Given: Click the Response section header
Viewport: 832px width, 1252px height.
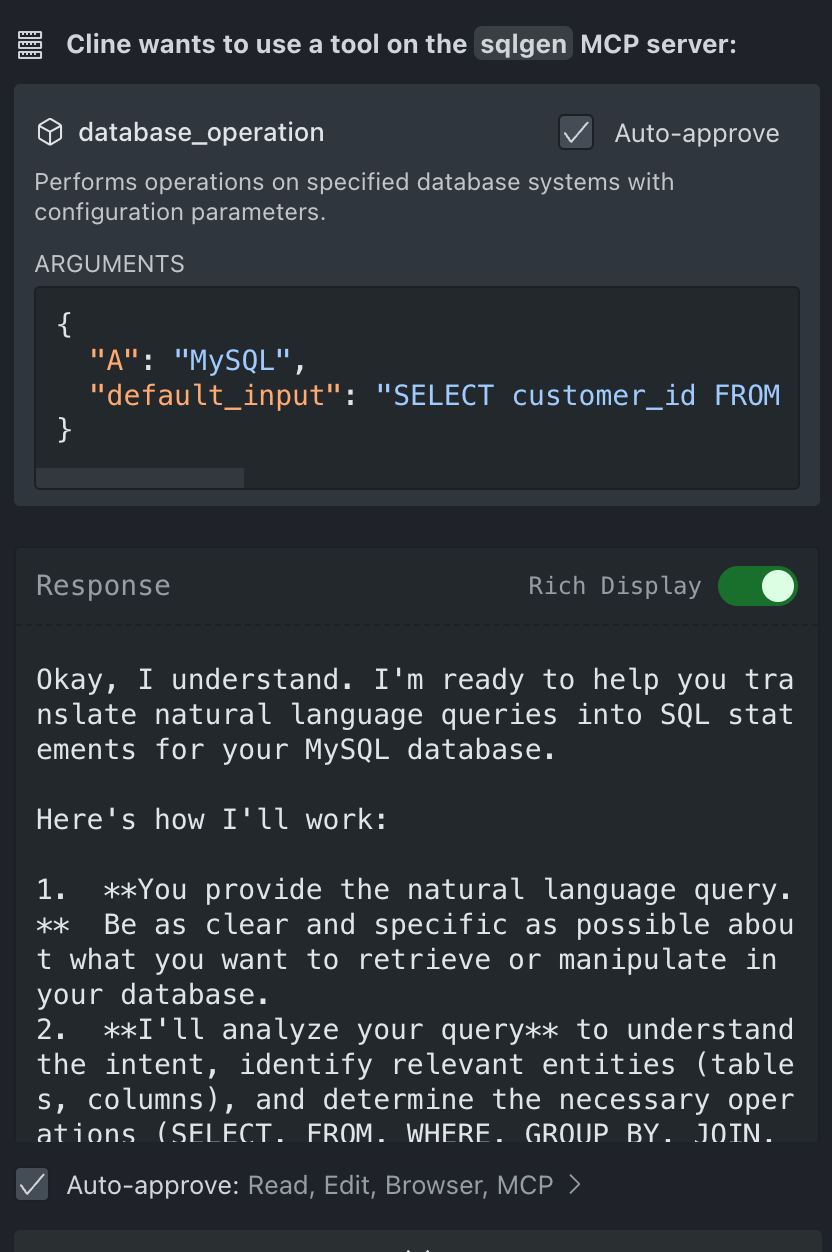Looking at the screenshot, I should [x=103, y=586].
